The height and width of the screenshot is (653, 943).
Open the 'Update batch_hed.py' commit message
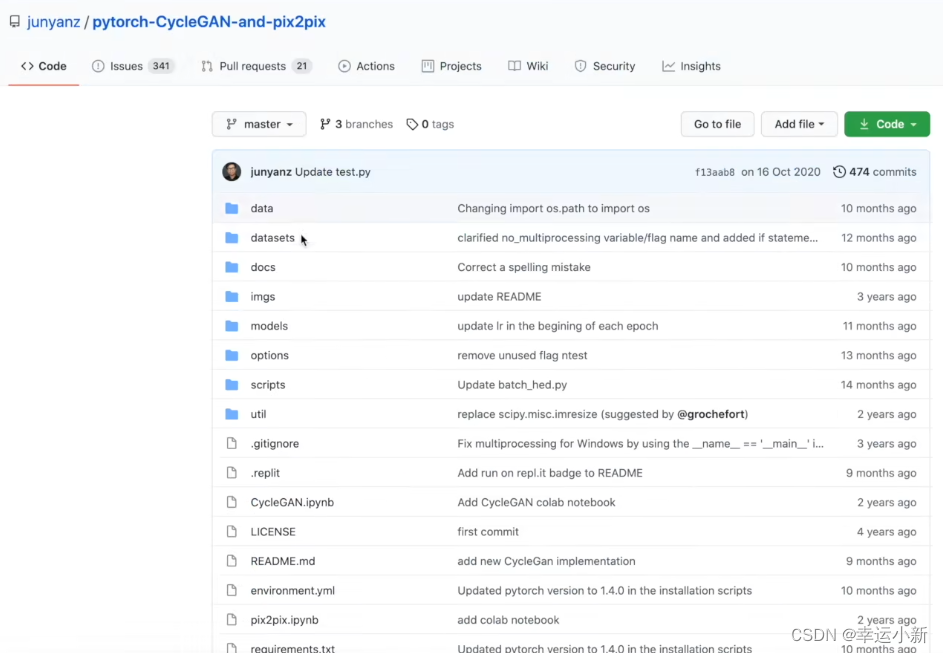pos(512,385)
